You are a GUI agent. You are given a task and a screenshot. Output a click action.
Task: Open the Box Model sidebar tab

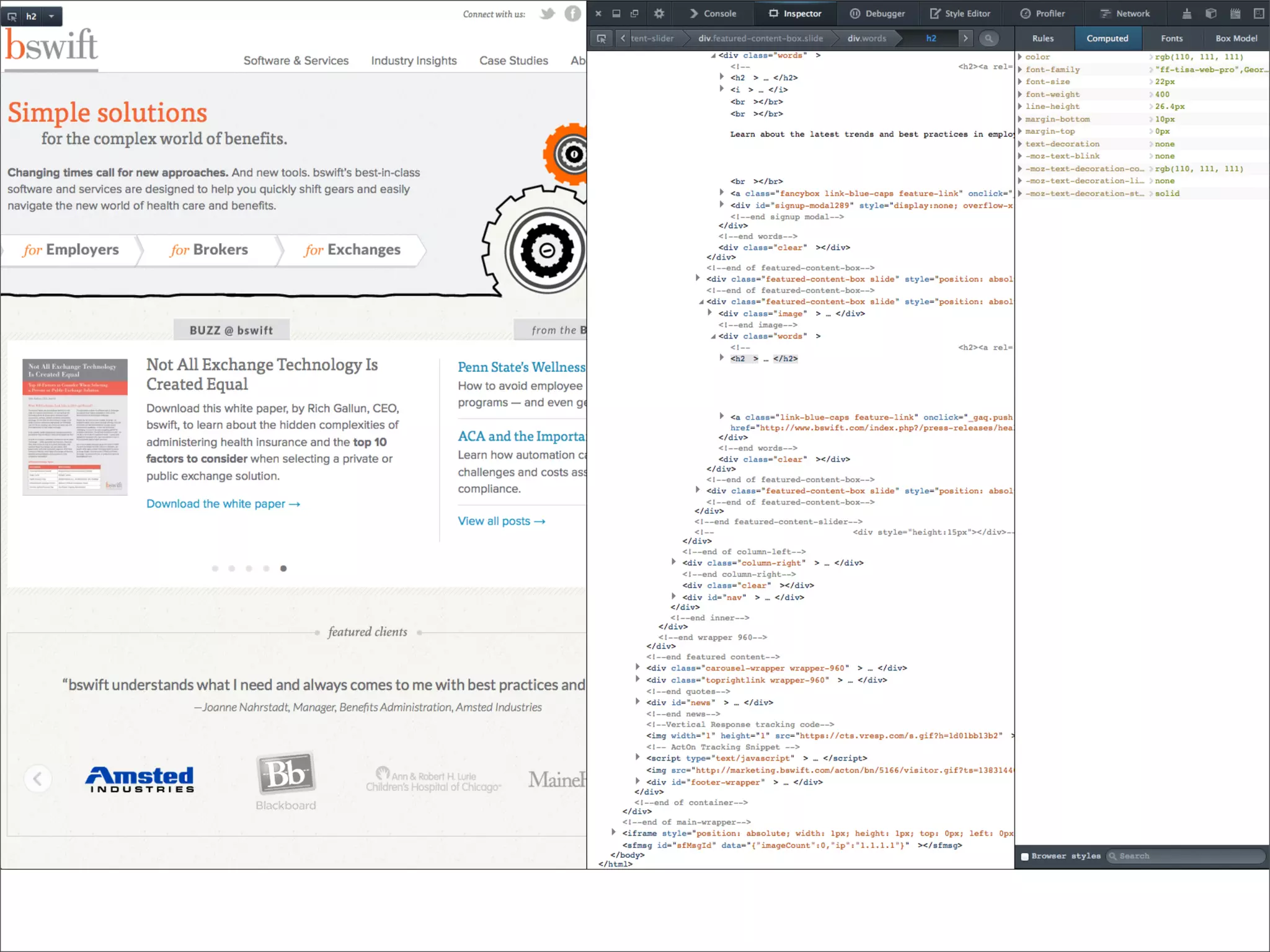(x=1236, y=38)
